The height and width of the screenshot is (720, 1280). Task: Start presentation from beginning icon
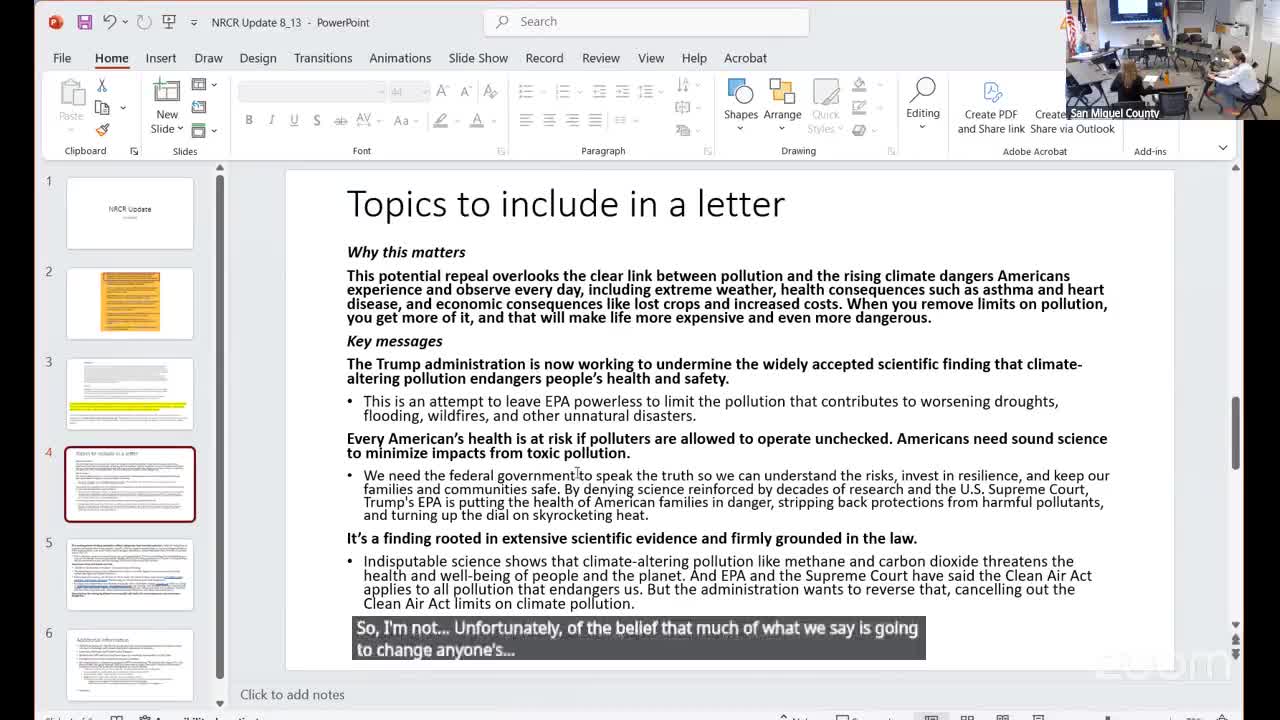pos(171,22)
